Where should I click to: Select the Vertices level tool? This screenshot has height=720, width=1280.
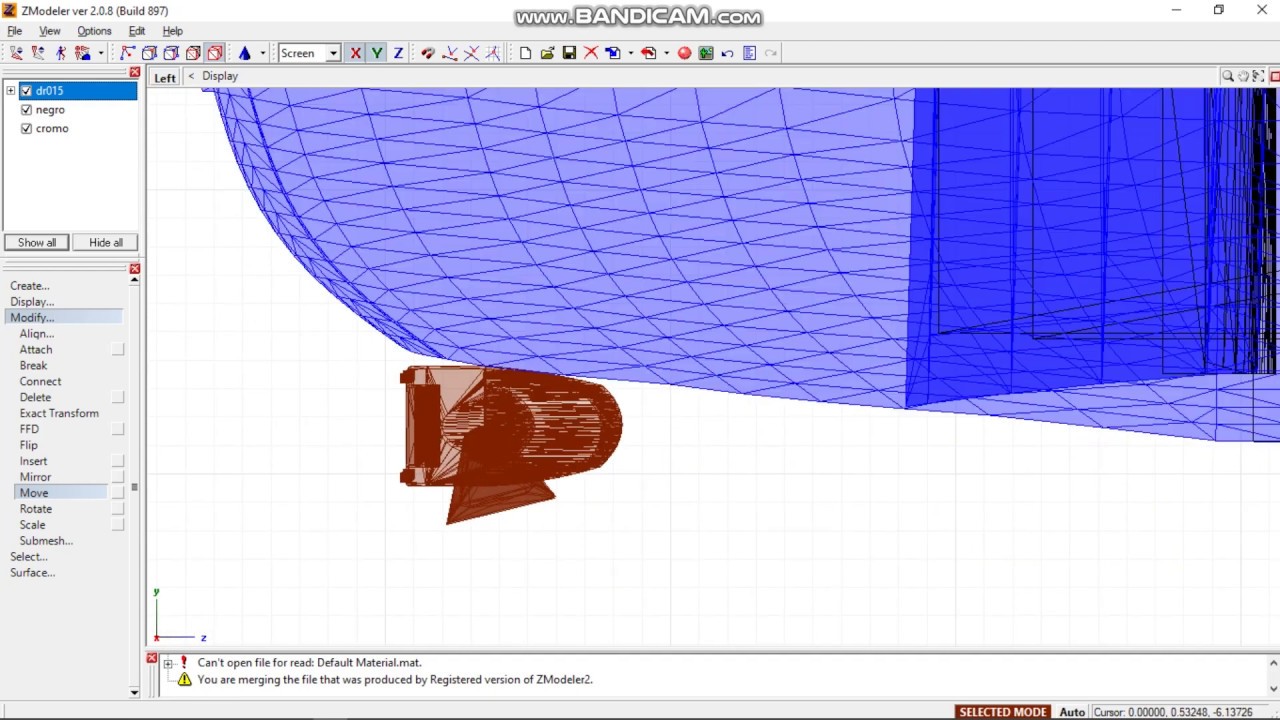tap(128, 53)
